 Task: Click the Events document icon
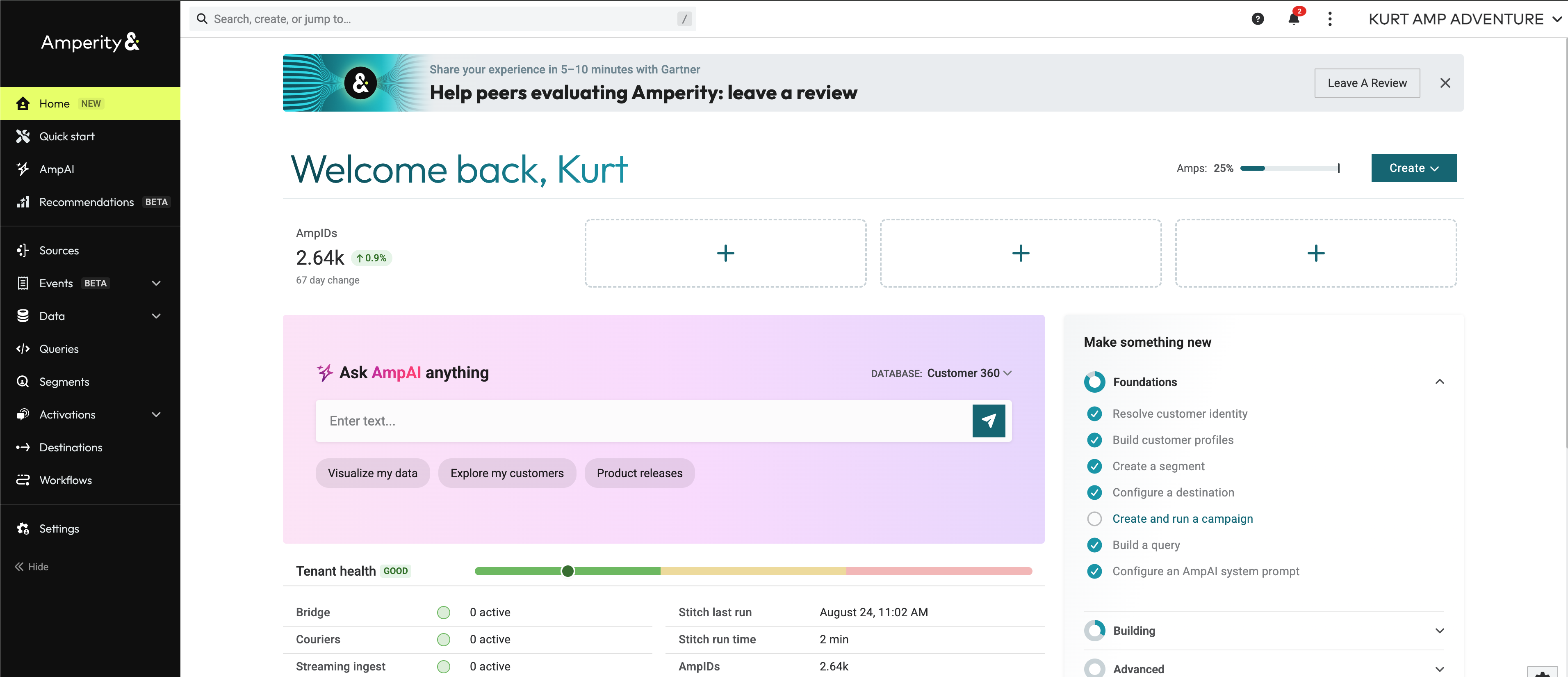[23, 283]
